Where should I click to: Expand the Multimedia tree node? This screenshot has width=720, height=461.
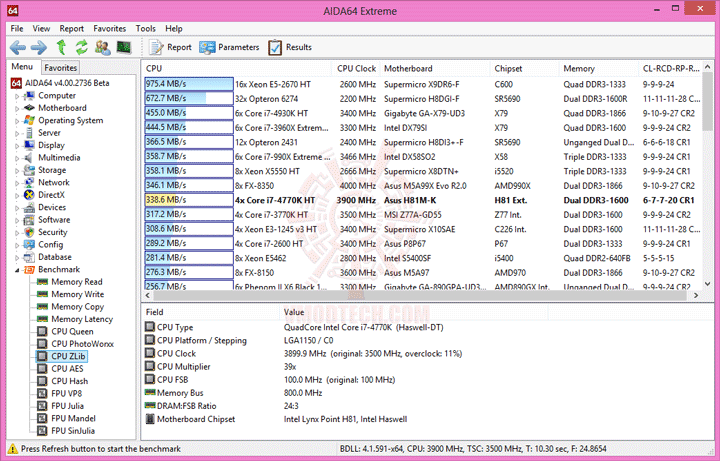(x=17, y=158)
